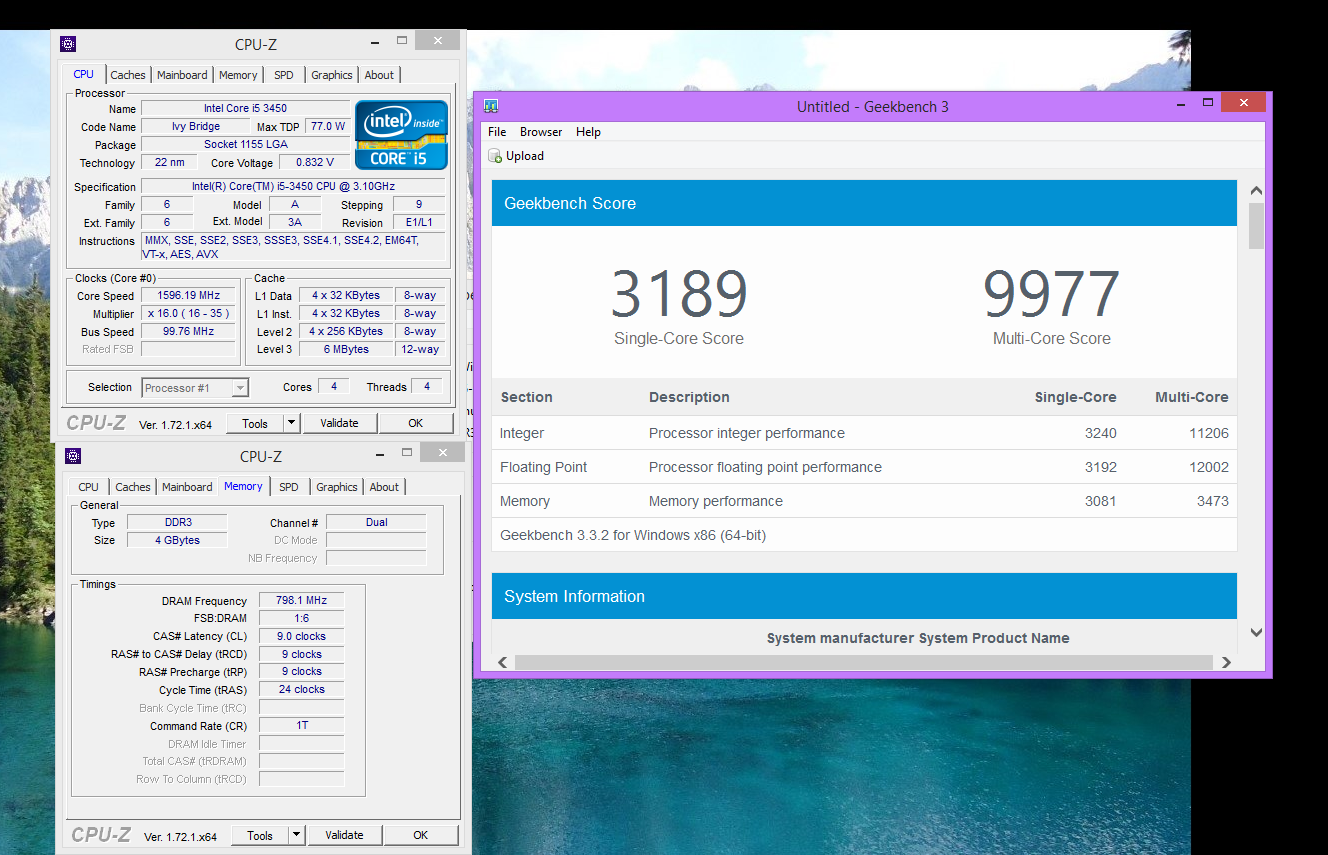Open the Browser menu in Geekbench
The height and width of the screenshot is (855, 1328).
coord(541,132)
